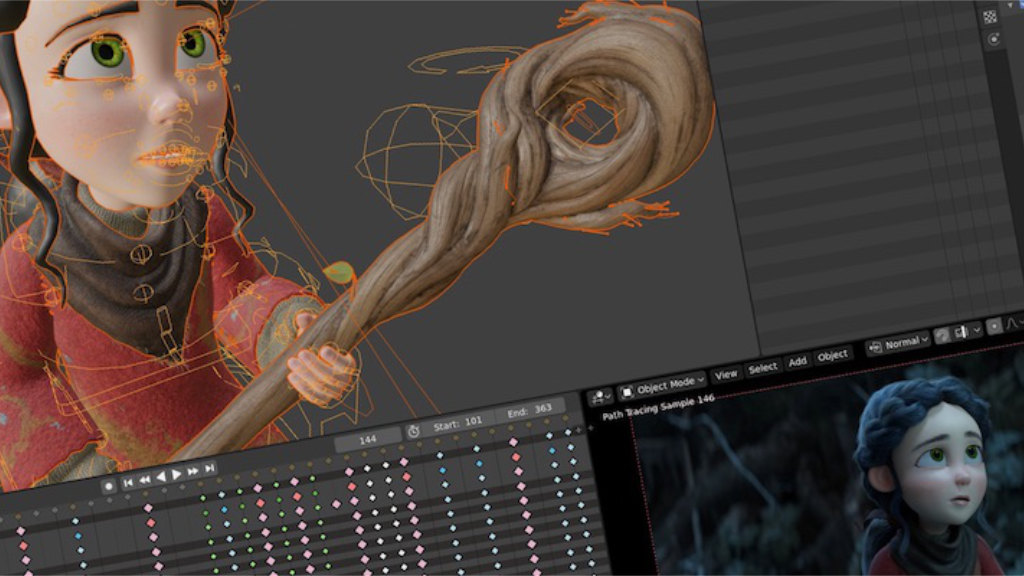Open the editor type dropdown beside Object Mode
The width and height of the screenshot is (1024, 576).
point(601,396)
